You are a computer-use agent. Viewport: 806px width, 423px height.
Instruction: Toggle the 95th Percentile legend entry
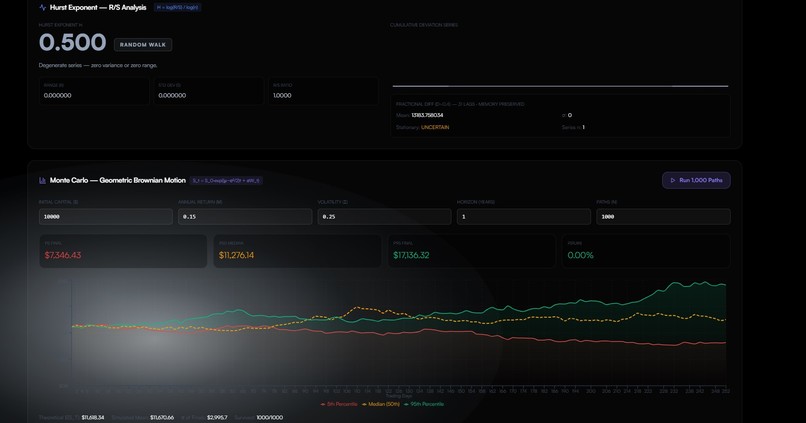coord(424,404)
